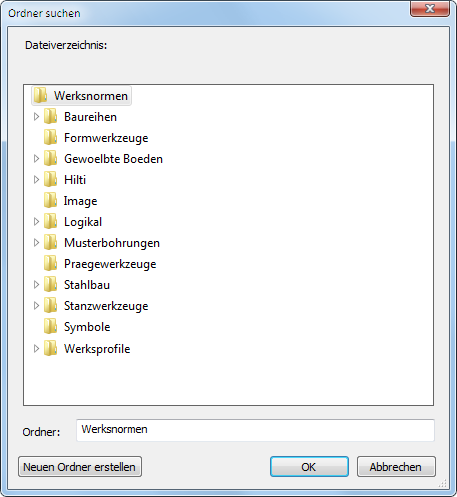The height and width of the screenshot is (497, 457).
Task: Select the Werksnormen label in the tree
Action: coord(91,96)
